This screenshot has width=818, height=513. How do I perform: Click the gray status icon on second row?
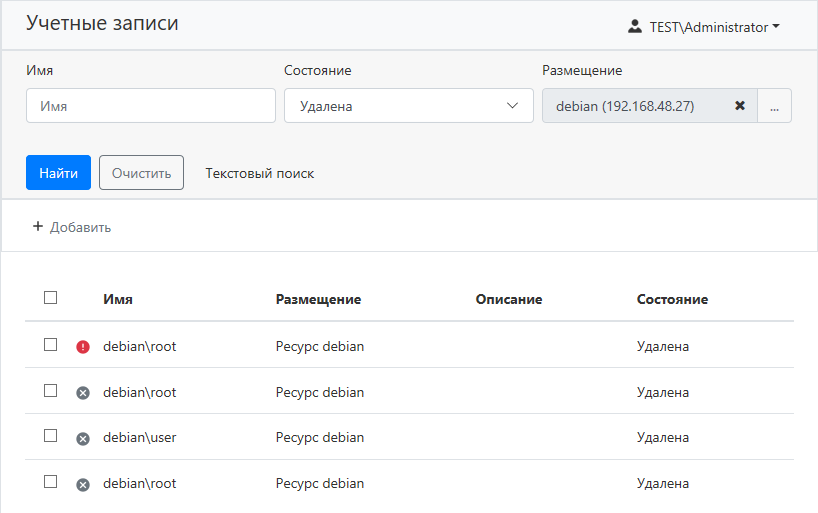83,393
